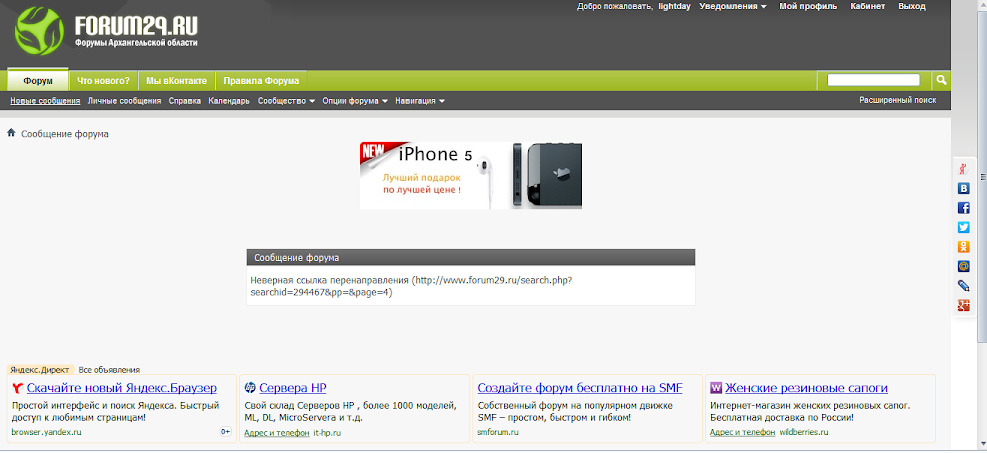Click Все объявления link
This screenshot has height=453, width=987.
[x=109, y=370]
